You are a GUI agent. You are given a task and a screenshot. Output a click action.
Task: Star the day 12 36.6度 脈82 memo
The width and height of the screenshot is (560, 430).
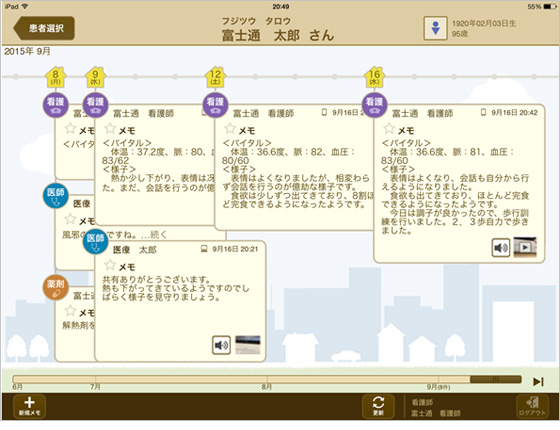pos(230,129)
